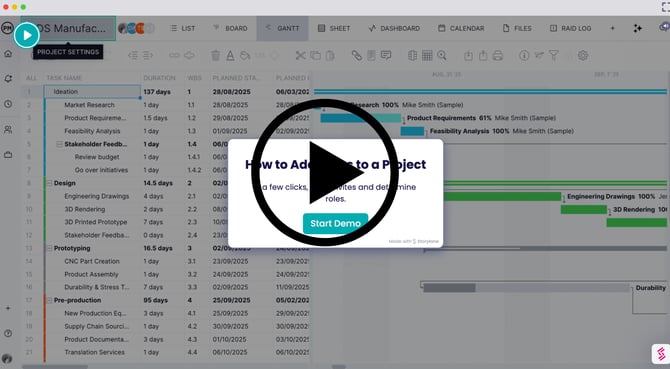670x369 pixels.
Task: Open the Files tab
Action: (517, 28)
